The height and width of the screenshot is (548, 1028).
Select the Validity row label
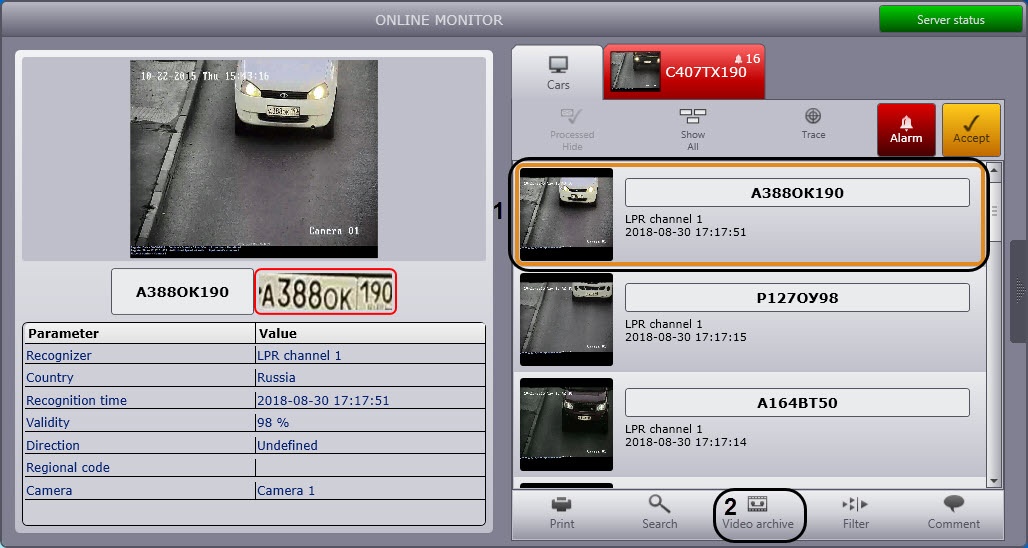(x=48, y=422)
